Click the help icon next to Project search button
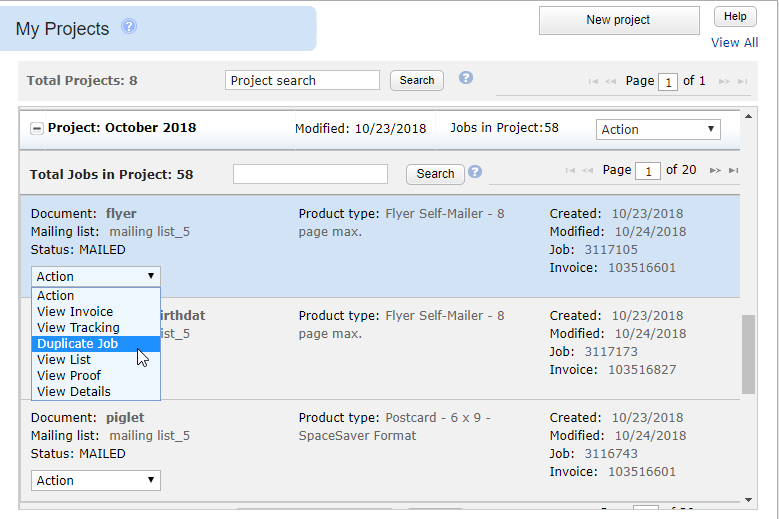The image size is (779, 519). (465, 78)
